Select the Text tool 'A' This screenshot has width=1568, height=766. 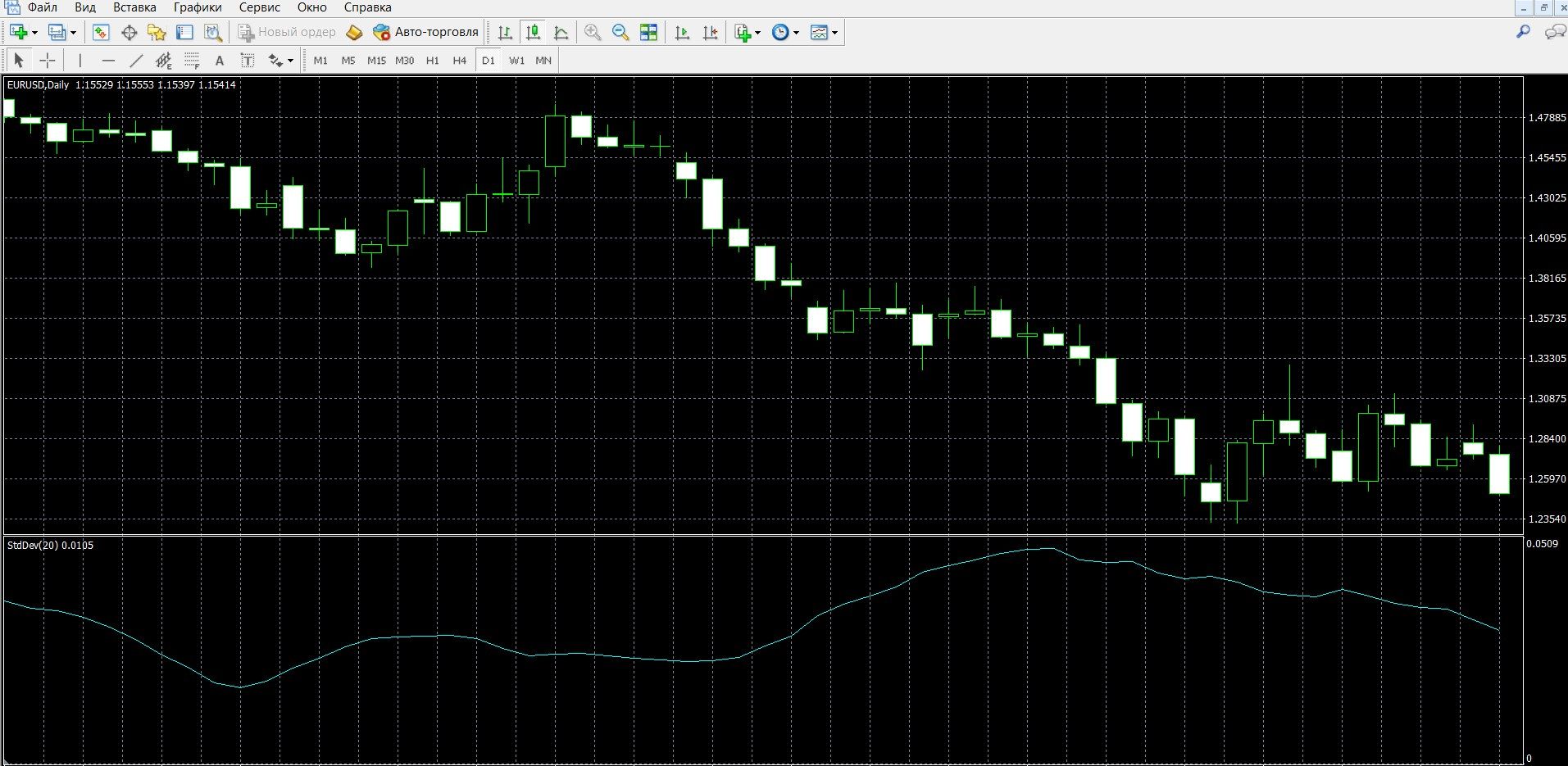point(219,60)
